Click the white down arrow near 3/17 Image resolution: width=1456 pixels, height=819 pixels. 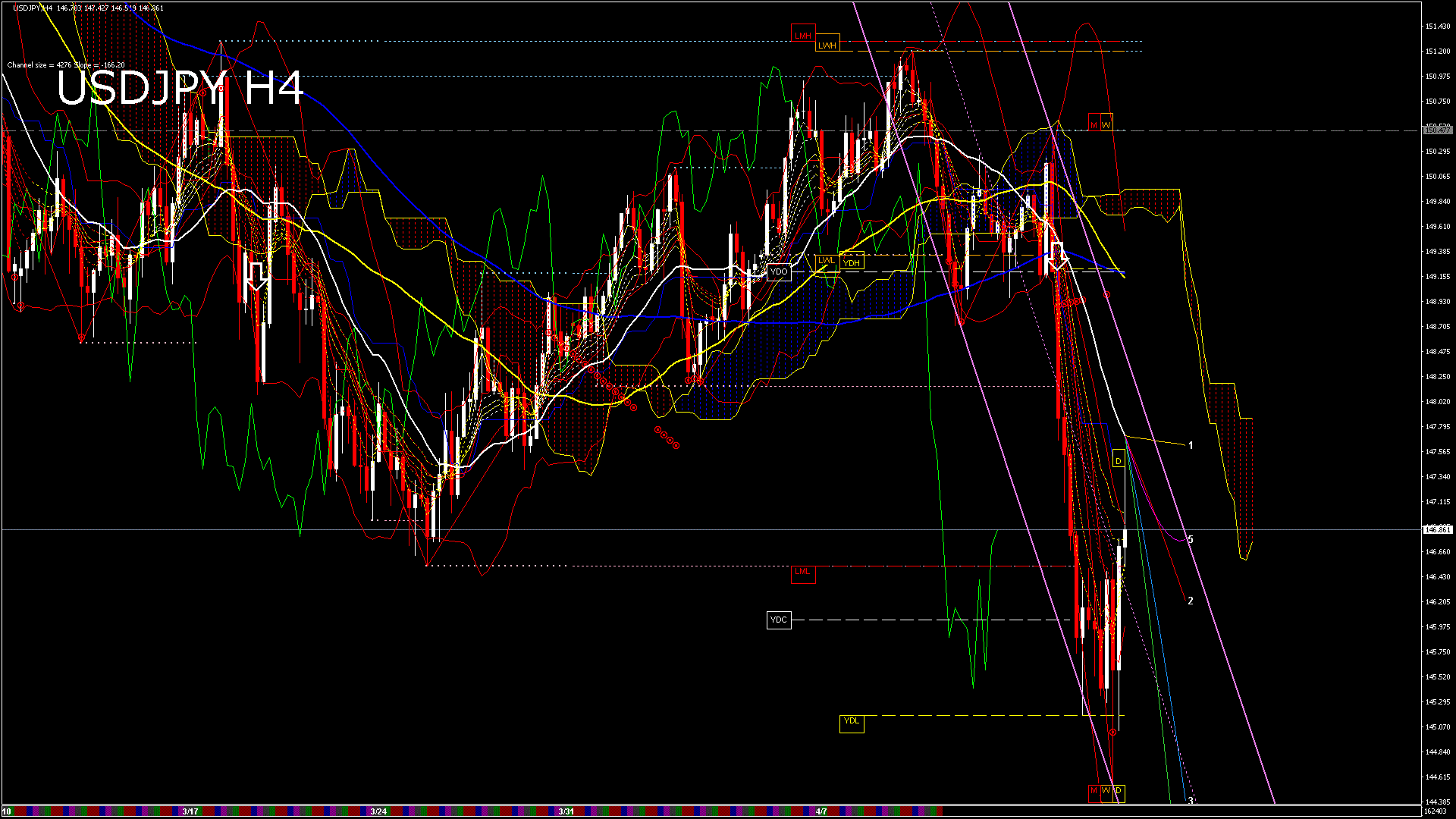coord(257,277)
